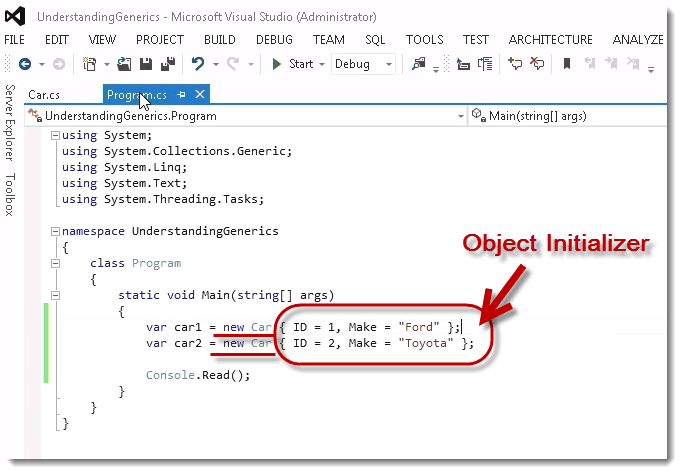The image size is (682, 474).
Task: Click the using System.Threading.Tasks; line
Action: [163, 199]
